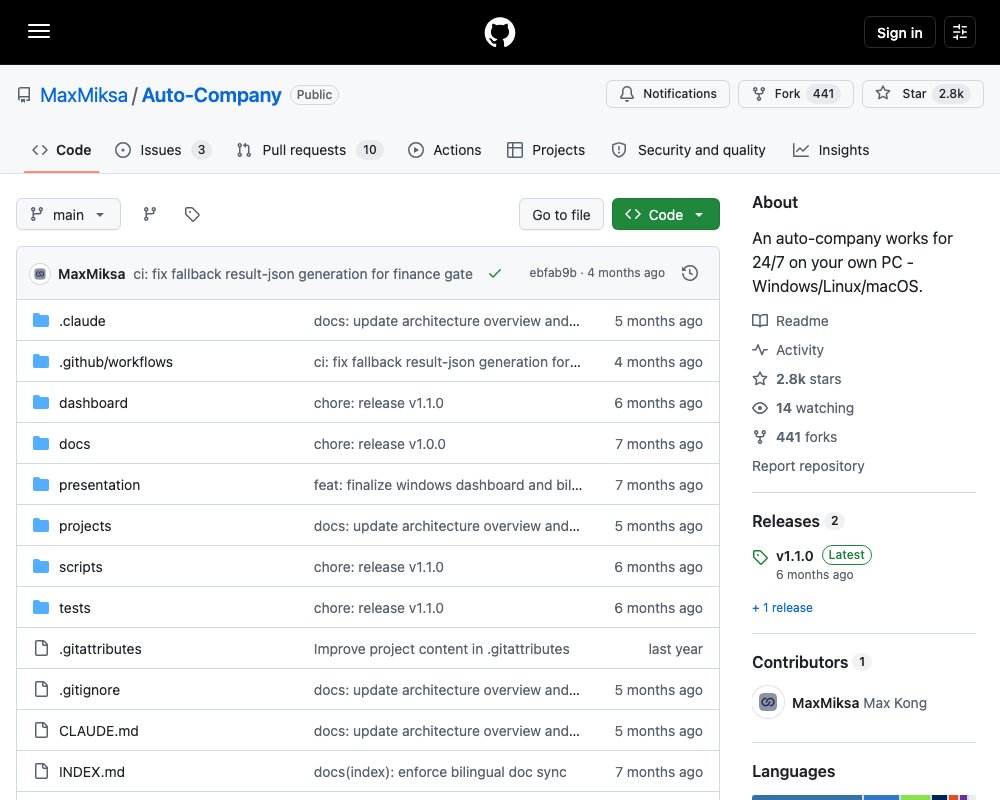Open docs commit 'chore: release v1.0.0'

pyautogui.click(x=379, y=444)
